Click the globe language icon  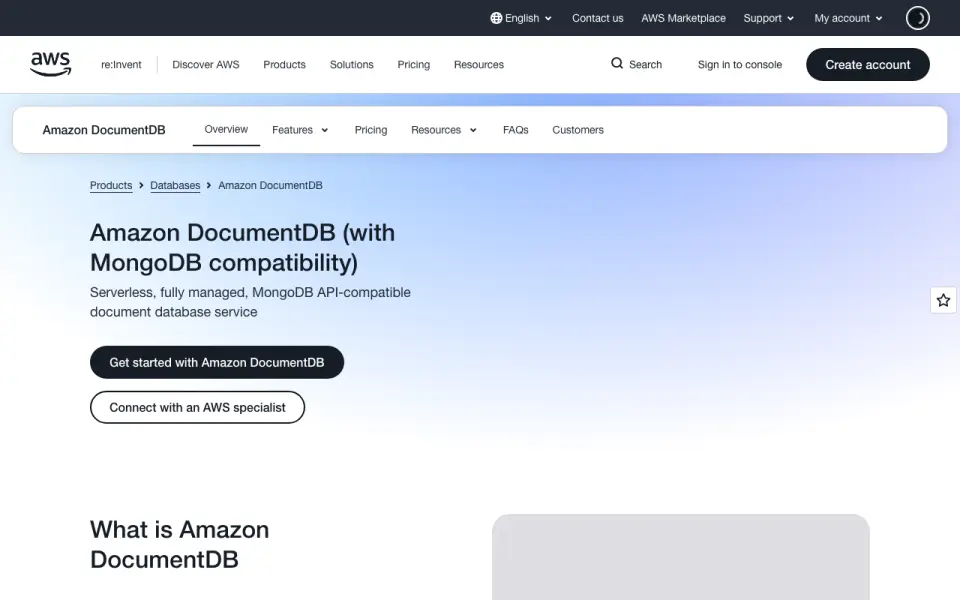[496, 18]
